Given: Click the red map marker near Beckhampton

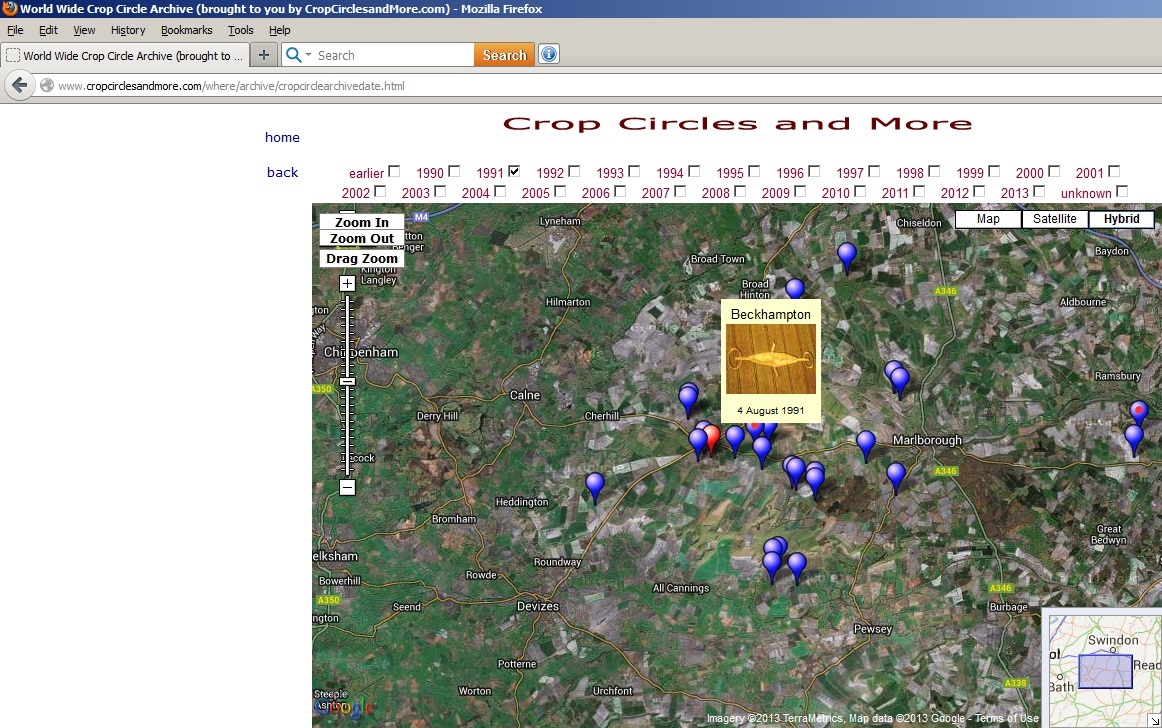Looking at the screenshot, I should [x=710, y=437].
